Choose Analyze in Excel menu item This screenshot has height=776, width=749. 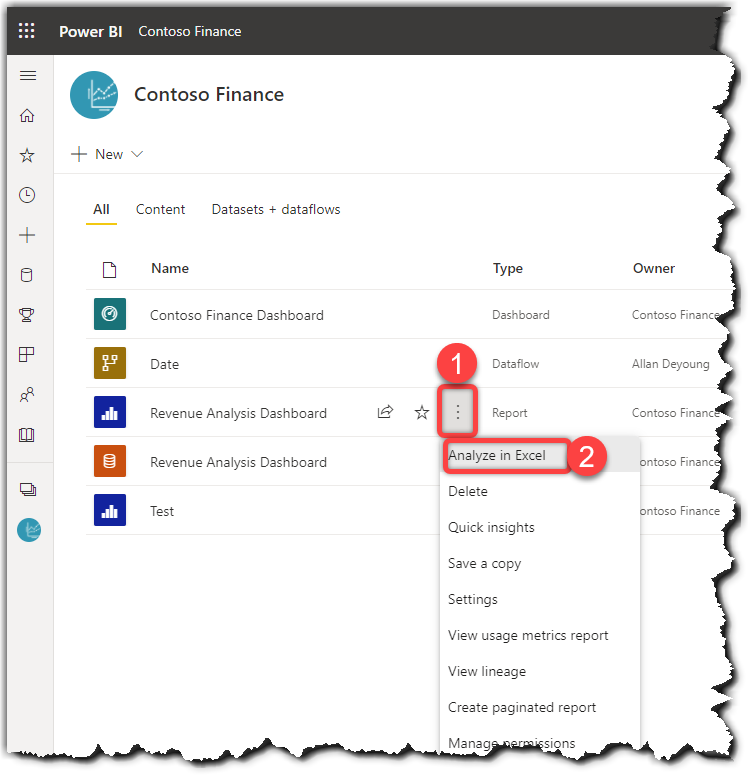point(497,455)
